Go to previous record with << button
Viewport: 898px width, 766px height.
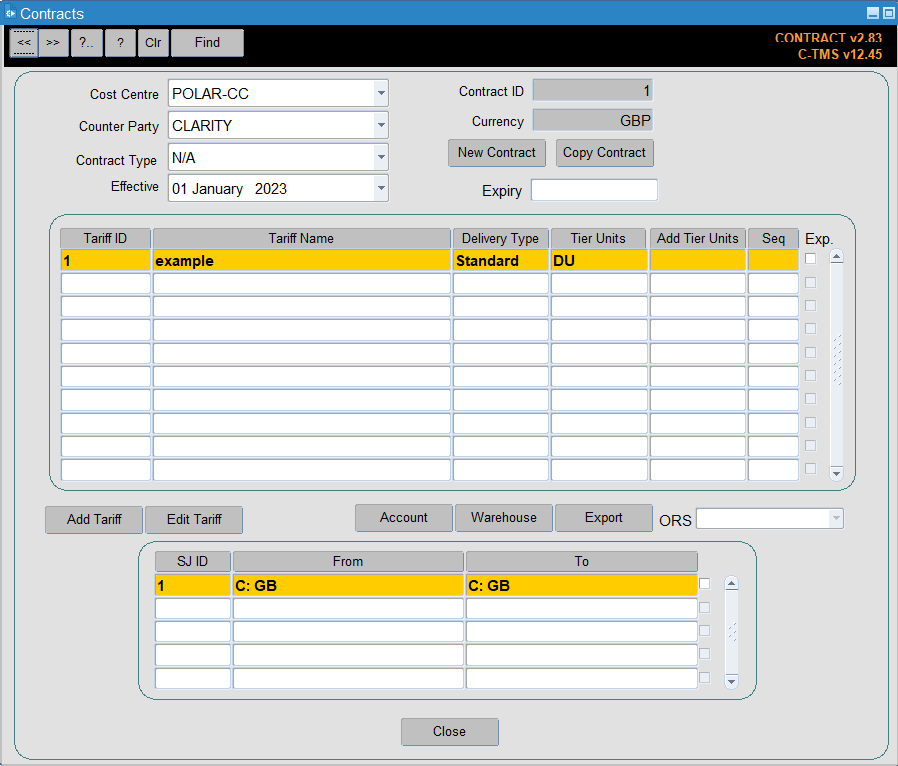pos(24,43)
